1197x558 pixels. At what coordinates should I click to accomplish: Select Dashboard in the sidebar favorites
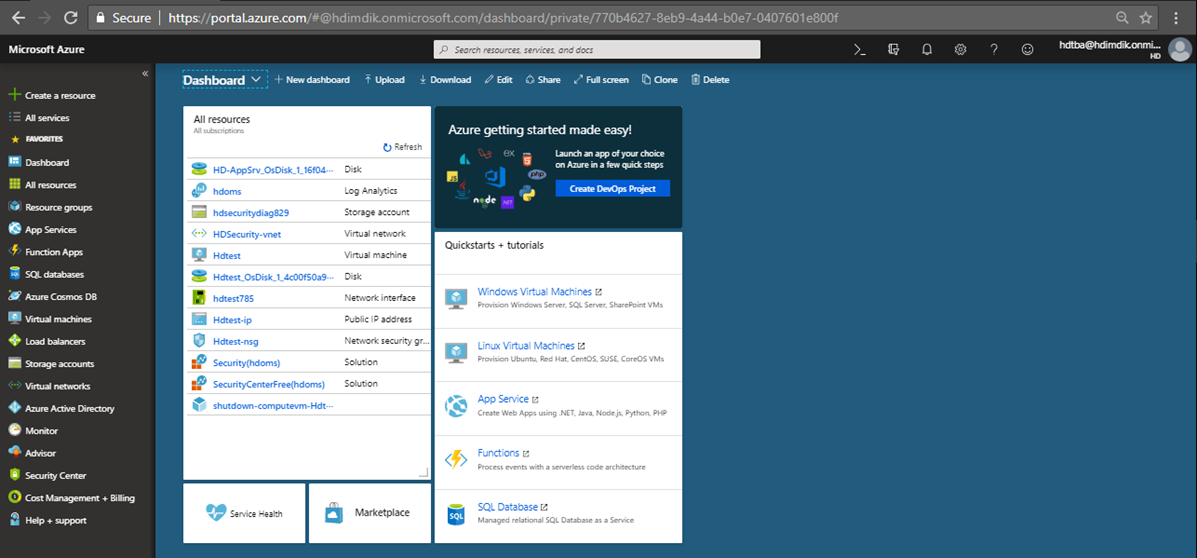[38, 163]
